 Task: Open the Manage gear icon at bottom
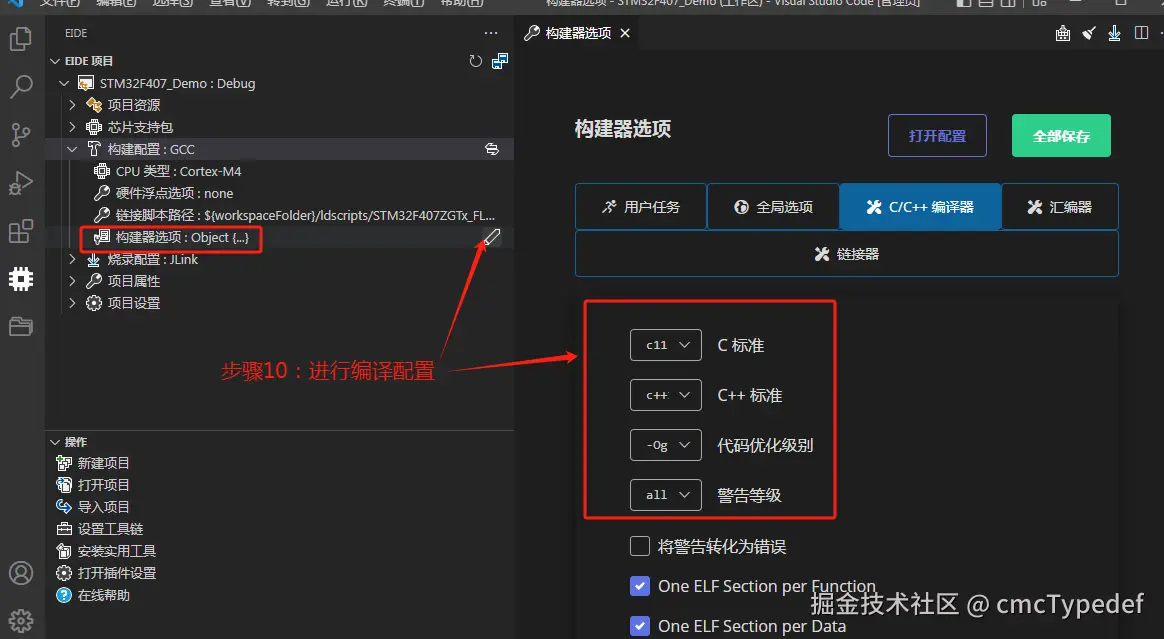[21, 620]
